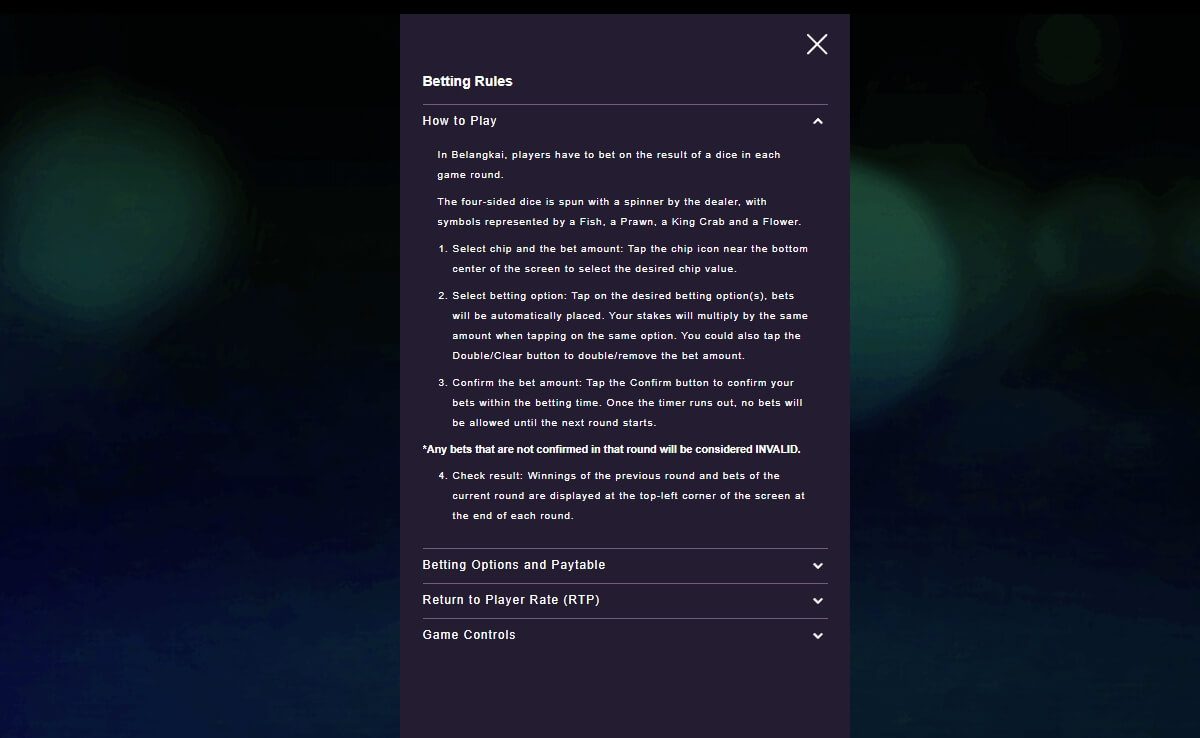1200x738 pixels.
Task: Click the four-sided dice description paragraph
Action: tap(618, 212)
